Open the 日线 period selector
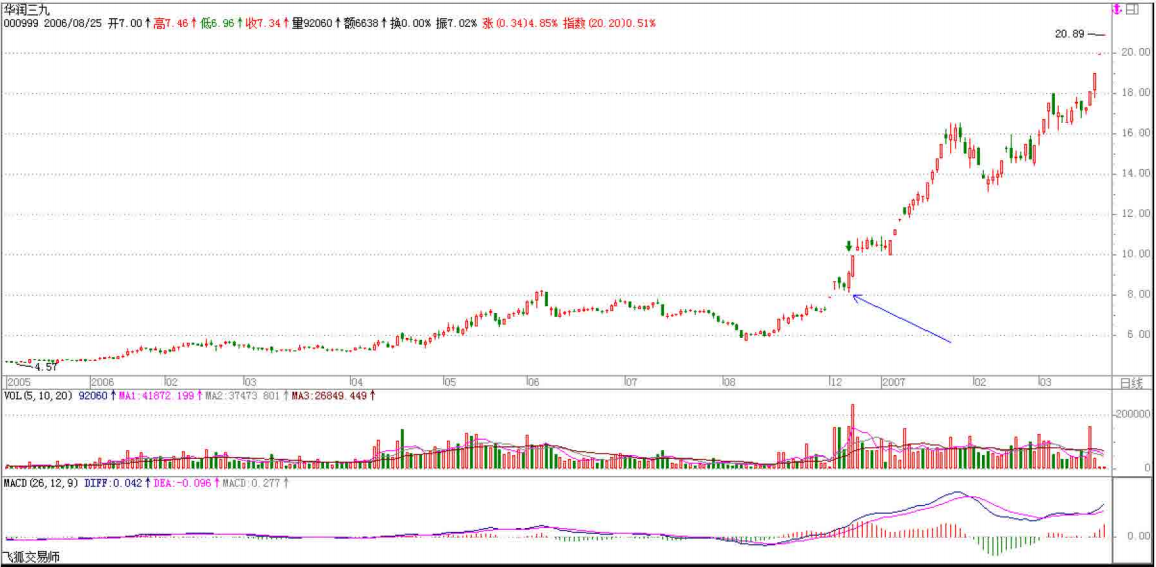This screenshot has height=567, width=1156. click(x=1131, y=383)
